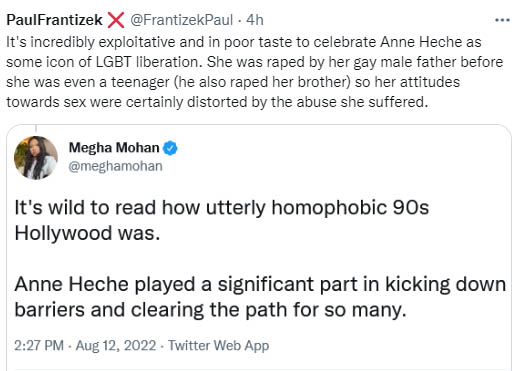Viewport: 527px width, 371px height.
Task: Open the tweet's 4h timestamp
Action: (x=254, y=20)
